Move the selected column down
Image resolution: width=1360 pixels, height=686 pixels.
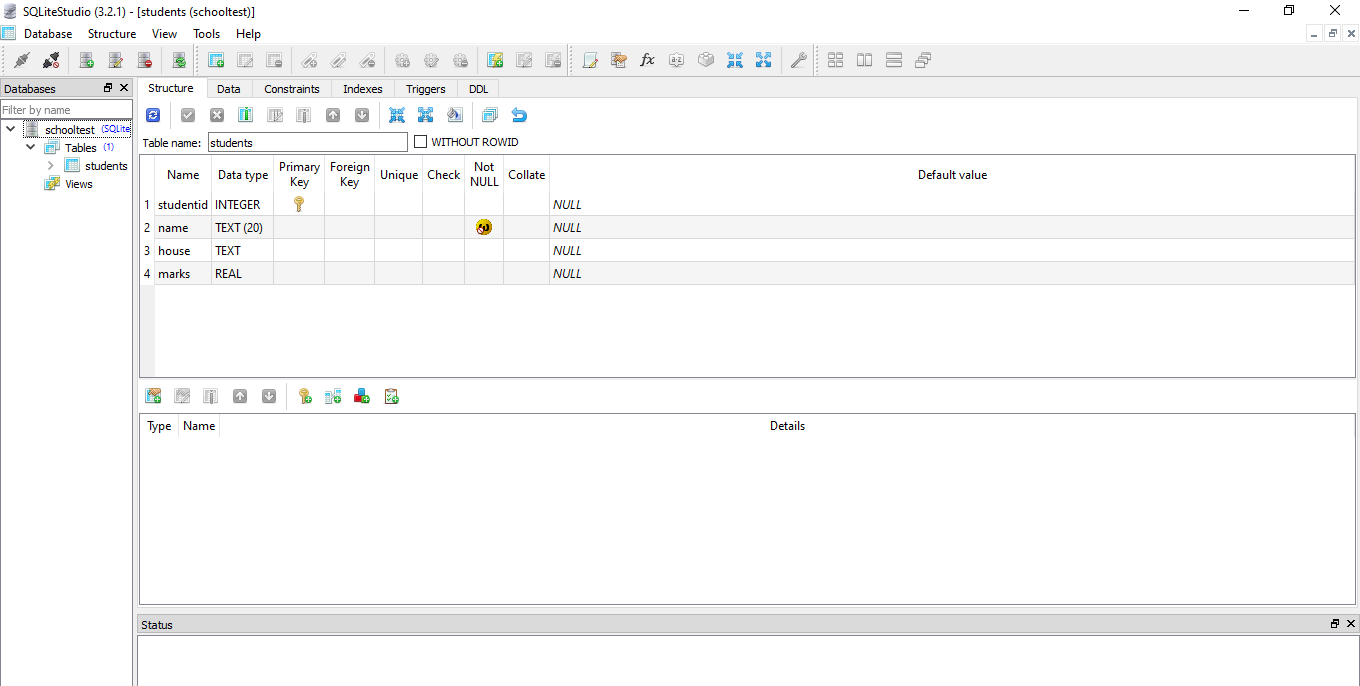(x=362, y=114)
